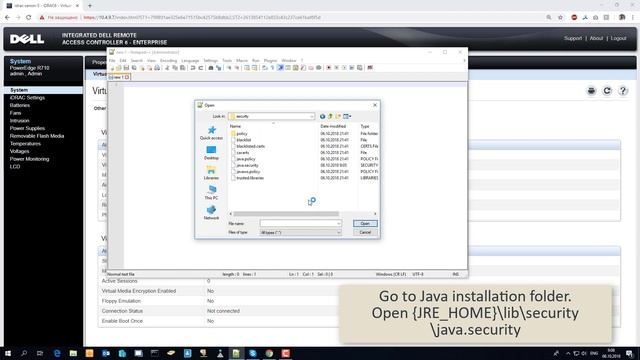
Task: Open Temperatures in iDRAC sidebar
Action: (25, 144)
